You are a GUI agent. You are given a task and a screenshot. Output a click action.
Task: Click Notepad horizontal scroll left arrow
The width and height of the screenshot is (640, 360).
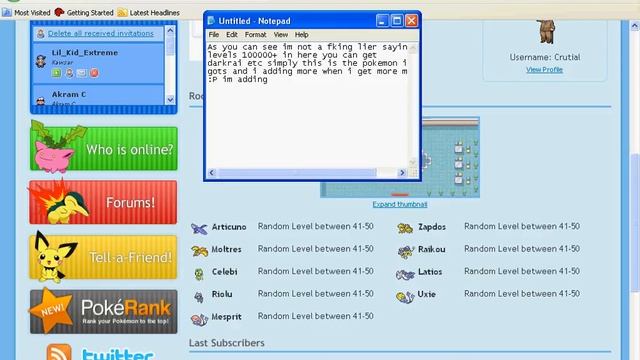(x=211, y=173)
